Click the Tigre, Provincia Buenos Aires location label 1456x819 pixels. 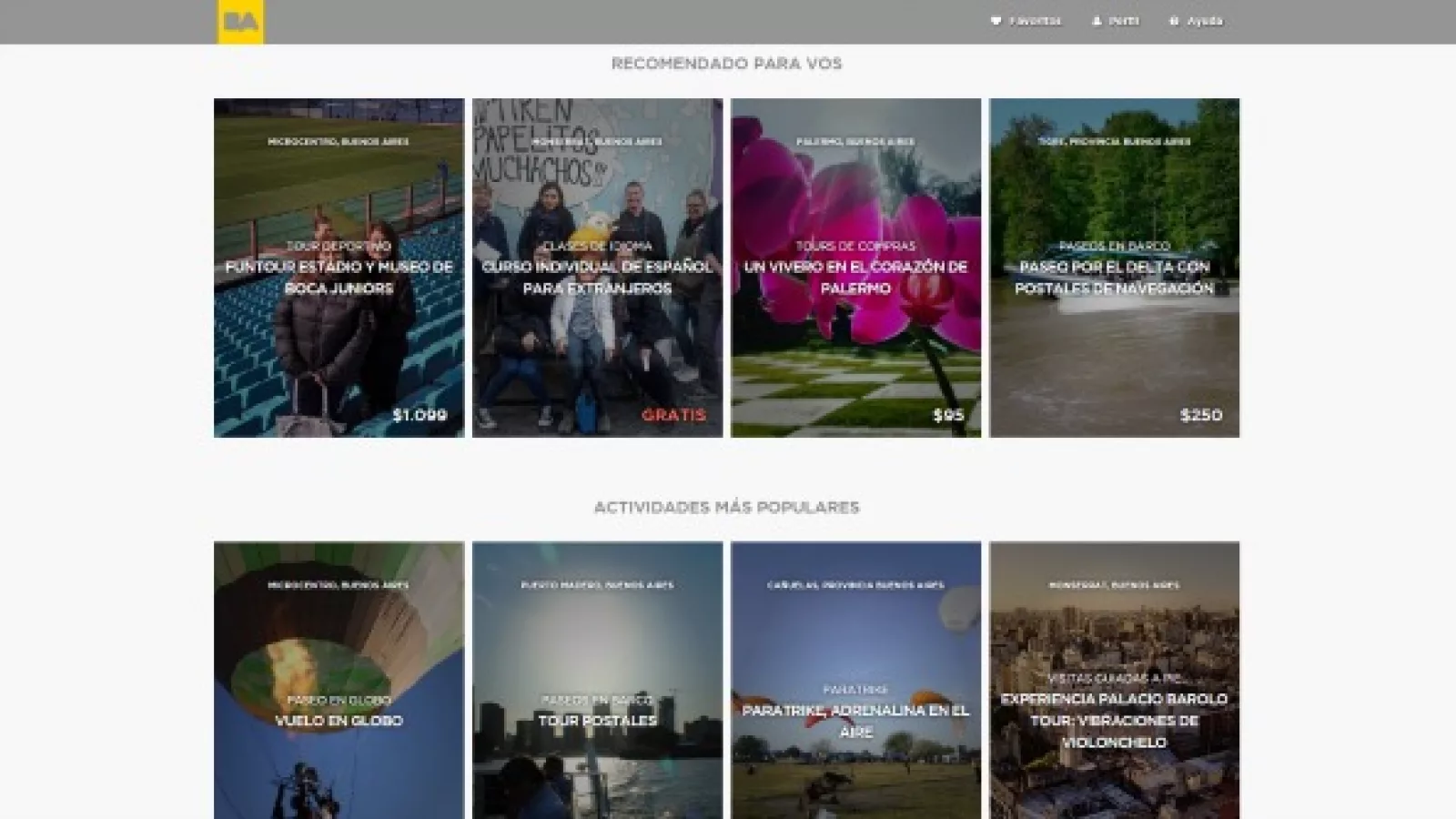[x=1114, y=142]
